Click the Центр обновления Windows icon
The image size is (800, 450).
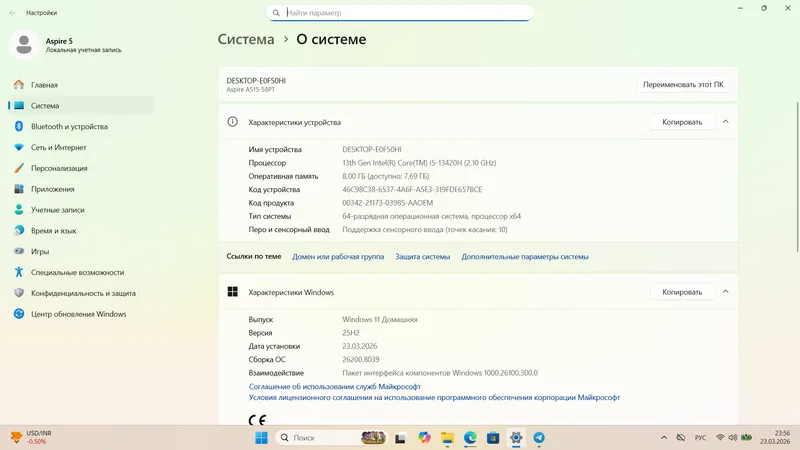point(19,314)
